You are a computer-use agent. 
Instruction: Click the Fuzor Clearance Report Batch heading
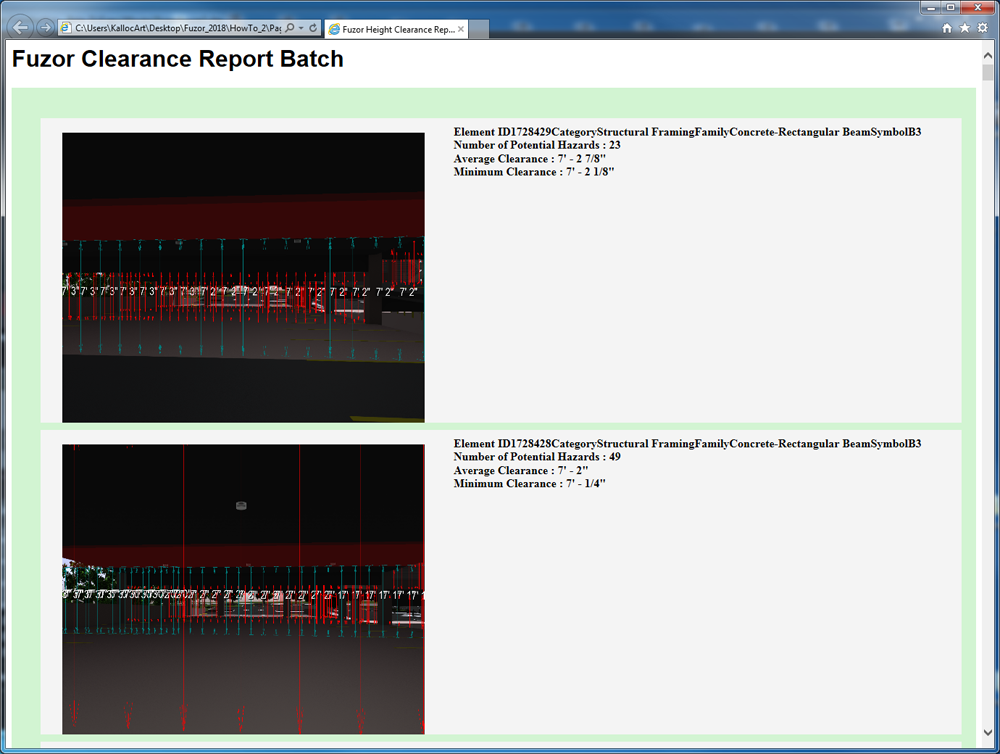pyautogui.click(x=177, y=59)
